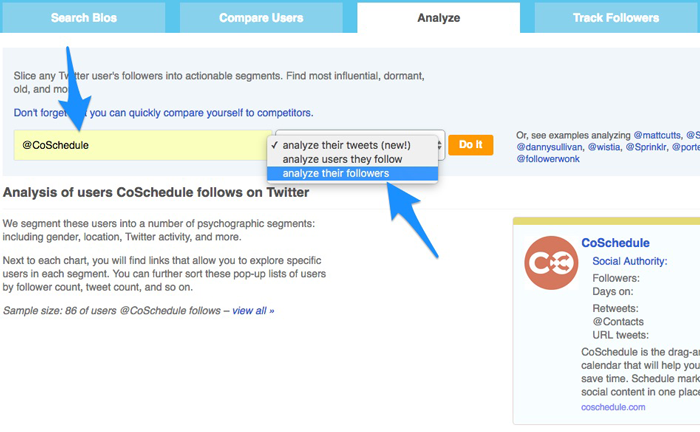This screenshot has height=432, width=700.
Task: Go to the Track Followers tab
Action: (x=616, y=18)
